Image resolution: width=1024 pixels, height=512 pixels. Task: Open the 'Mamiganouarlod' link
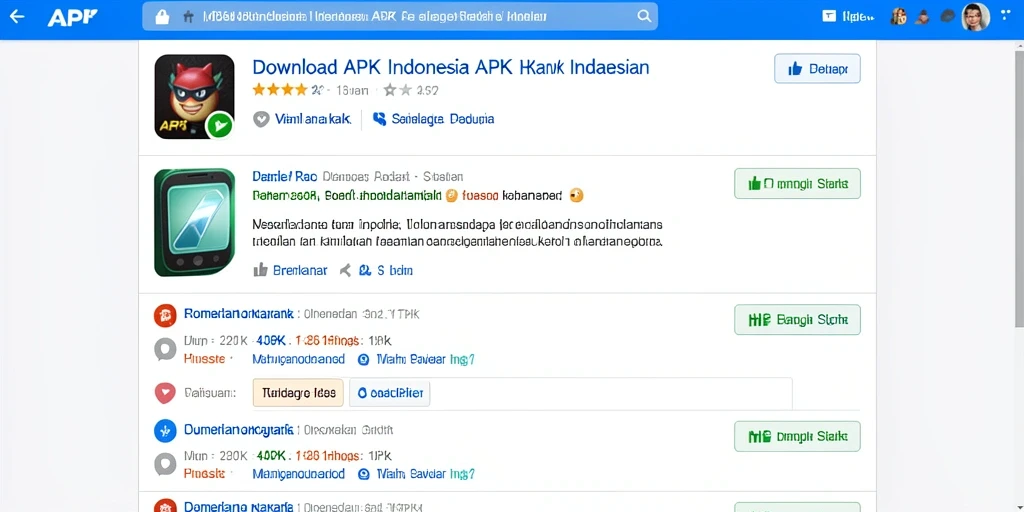(x=298, y=474)
